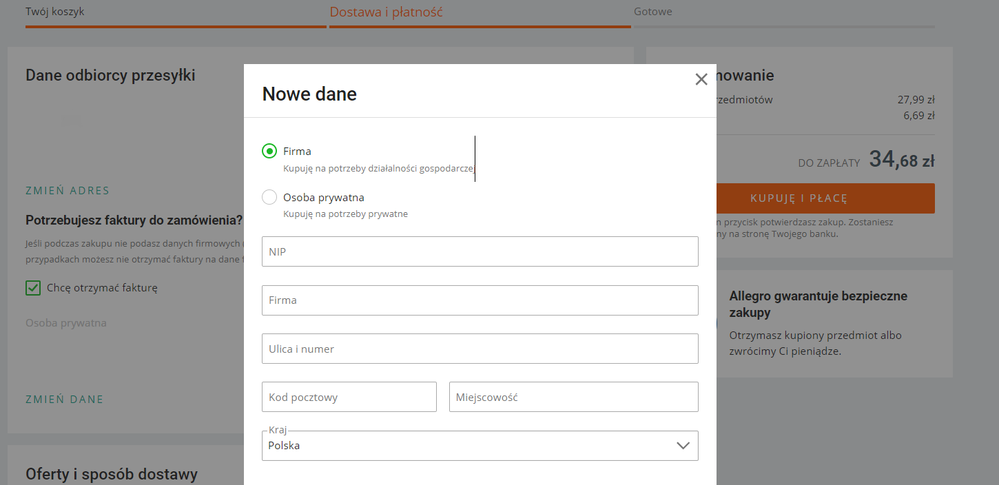The image size is (999, 485).
Task: Click the ZMIEŃ ADRES link
Action: click(x=67, y=191)
